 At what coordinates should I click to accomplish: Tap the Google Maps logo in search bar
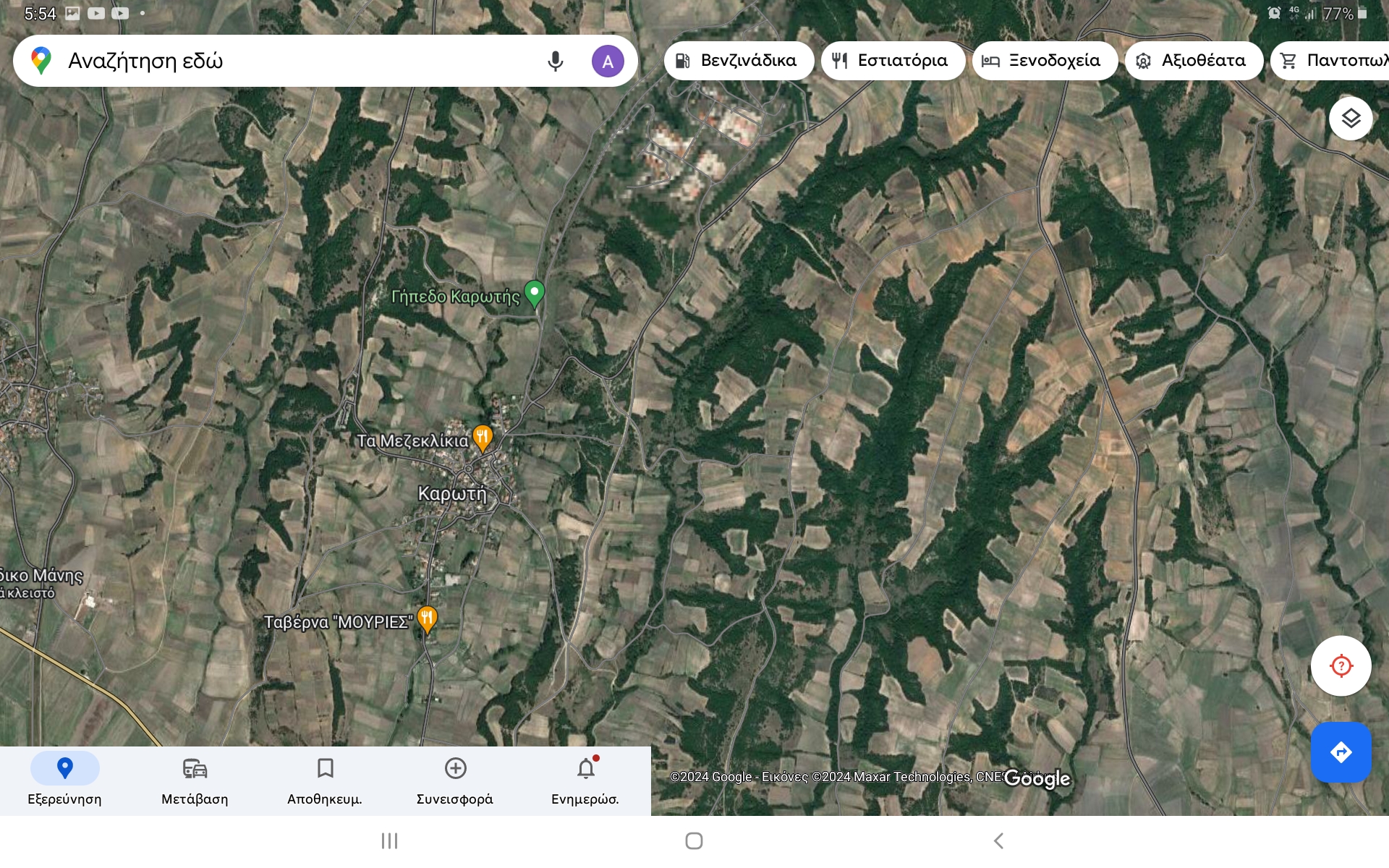pyautogui.click(x=42, y=61)
